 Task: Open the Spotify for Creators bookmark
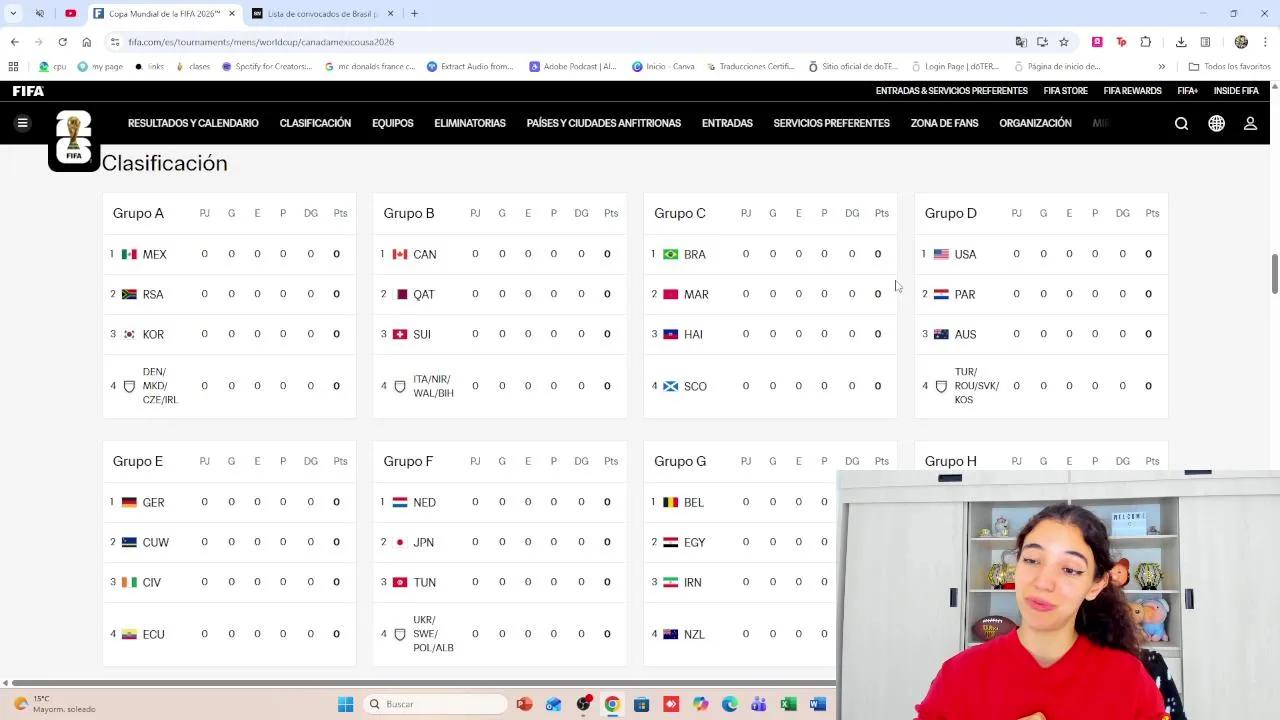[267, 67]
